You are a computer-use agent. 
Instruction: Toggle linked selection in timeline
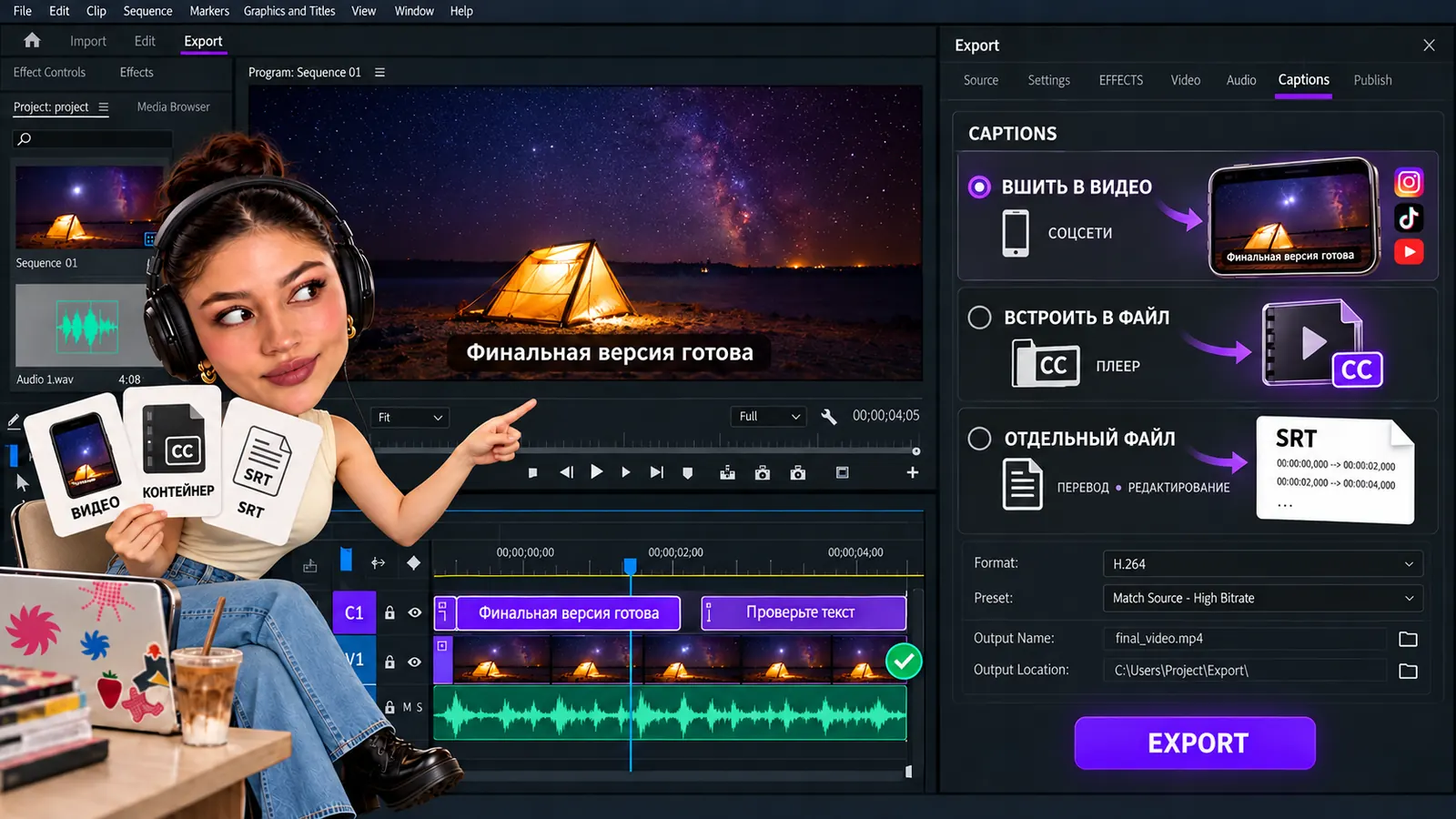point(379,563)
